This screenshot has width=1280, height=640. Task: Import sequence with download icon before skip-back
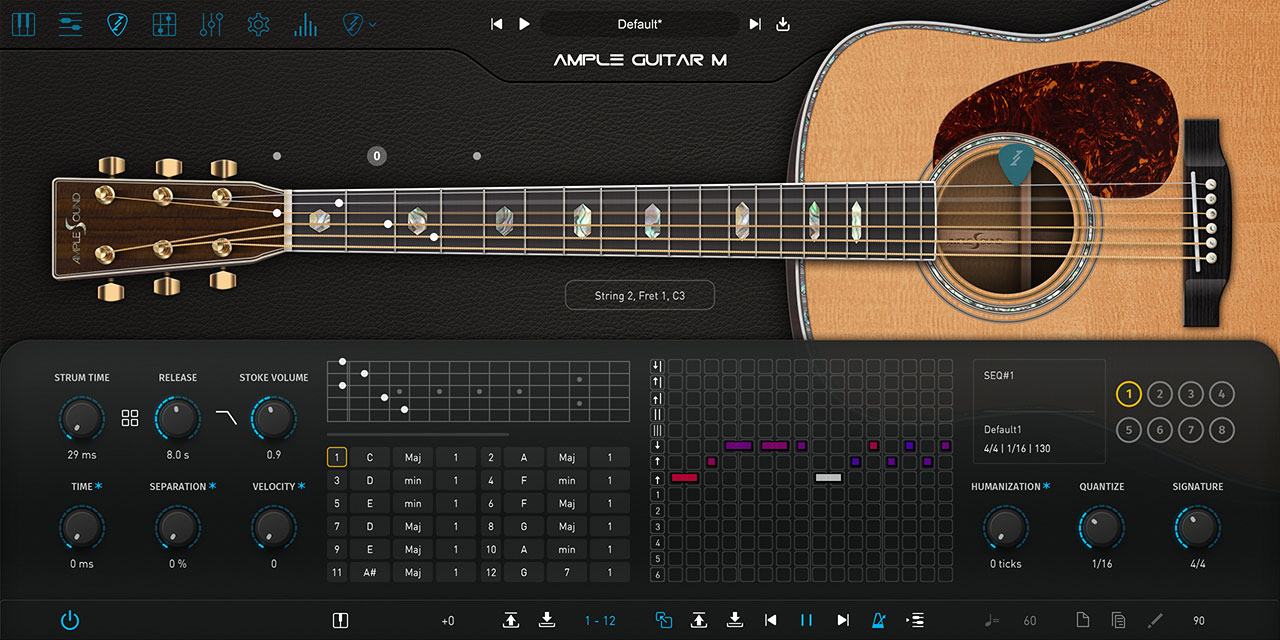tap(735, 620)
